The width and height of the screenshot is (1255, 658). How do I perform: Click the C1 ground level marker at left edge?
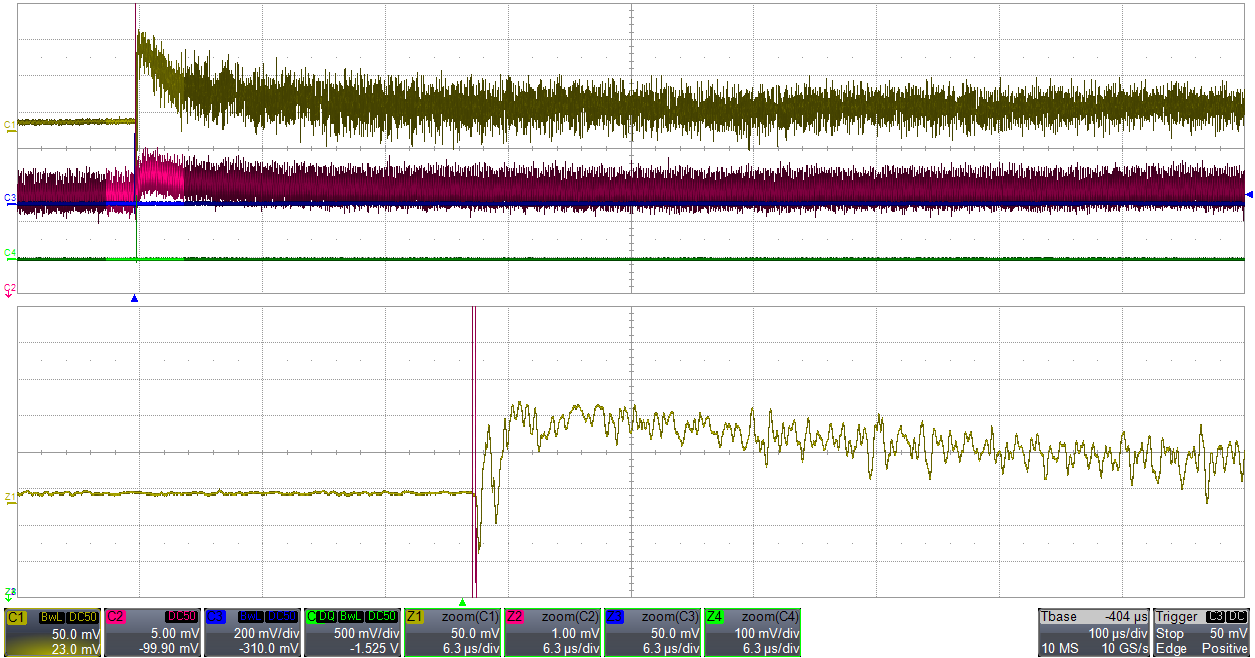10,124
